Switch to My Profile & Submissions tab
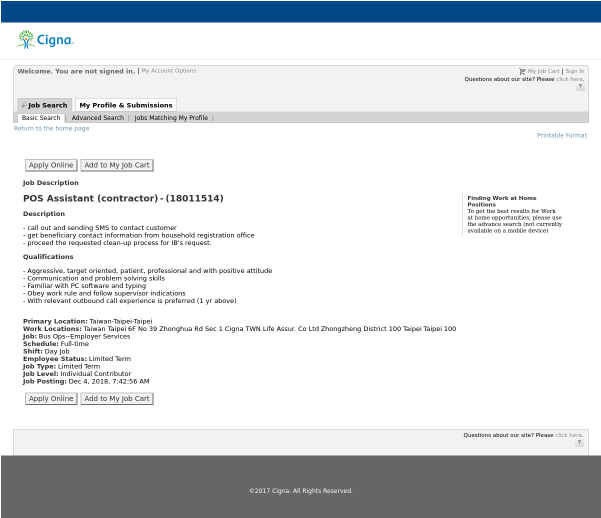The image size is (601, 518). coord(125,105)
